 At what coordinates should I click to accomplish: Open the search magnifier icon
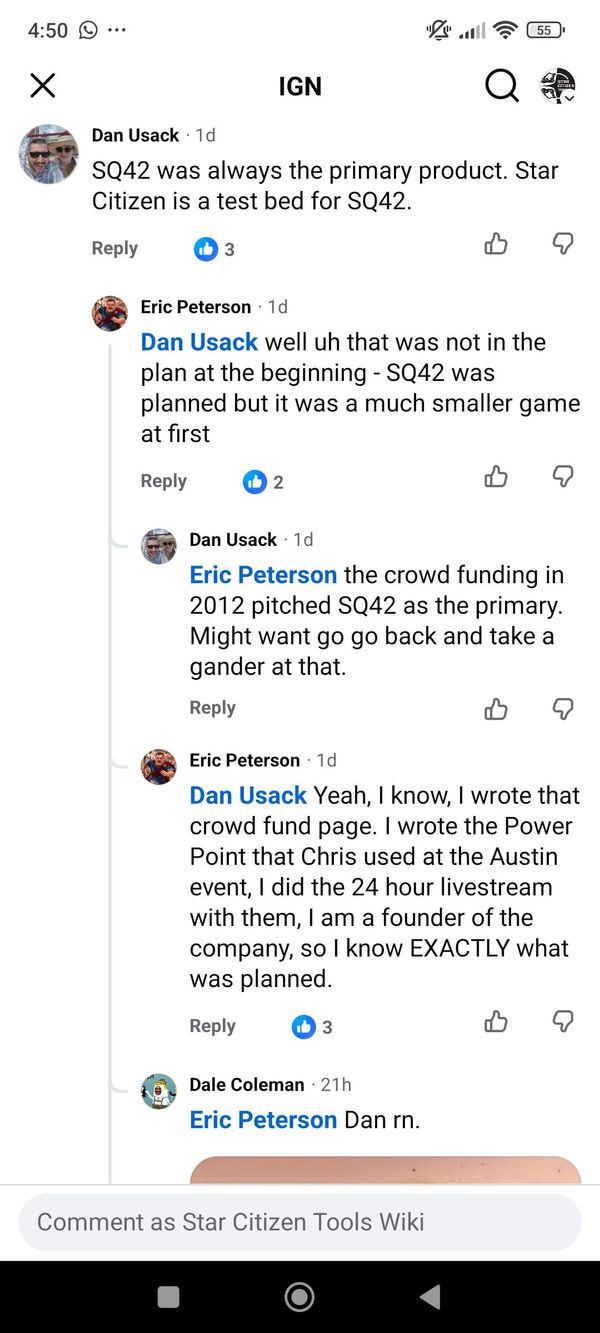tap(502, 86)
